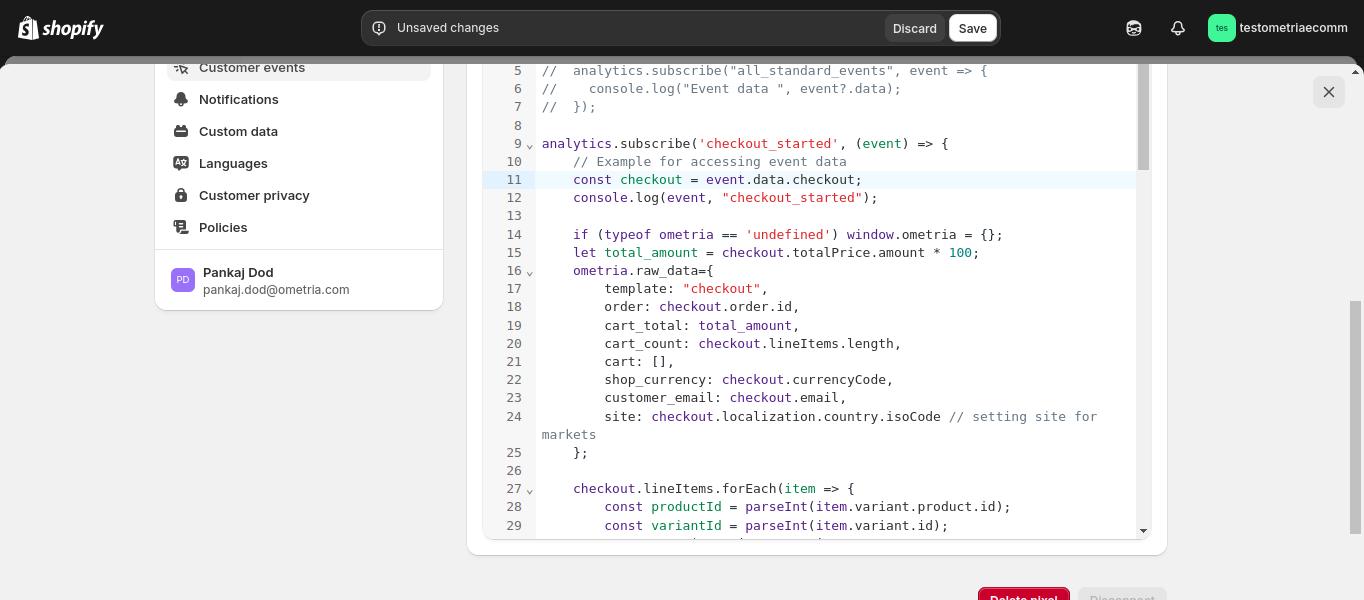Click the Custom data icon in the sidebar
This screenshot has width=1364, height=600.
point(181,131)
